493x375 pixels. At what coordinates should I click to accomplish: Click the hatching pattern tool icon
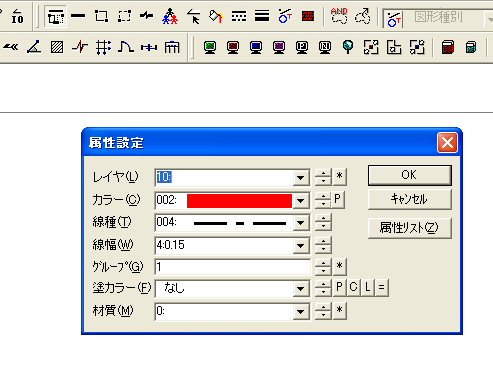pyautogui.click(x=57, y=47)
